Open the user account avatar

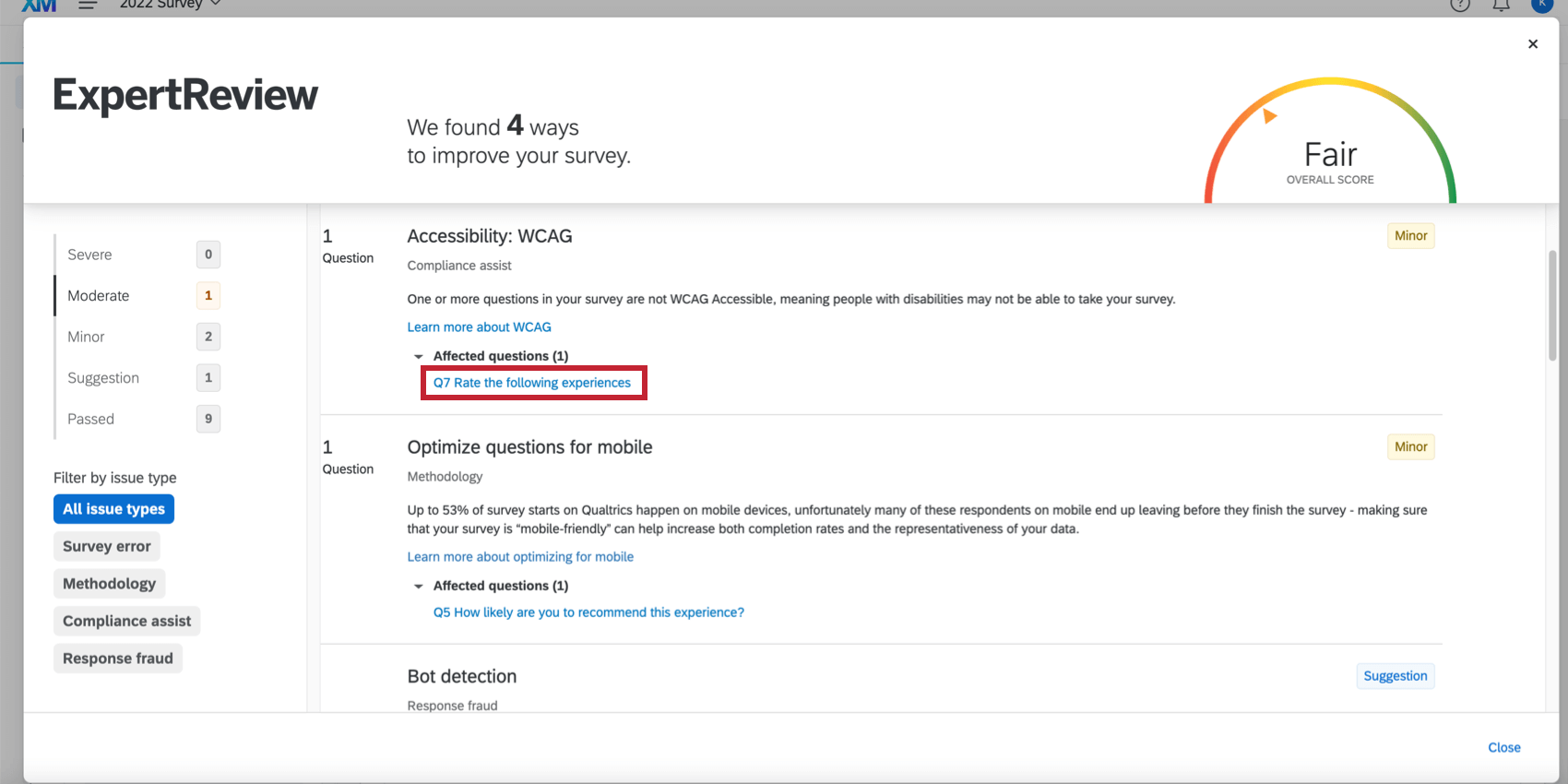click(1542, 5)
